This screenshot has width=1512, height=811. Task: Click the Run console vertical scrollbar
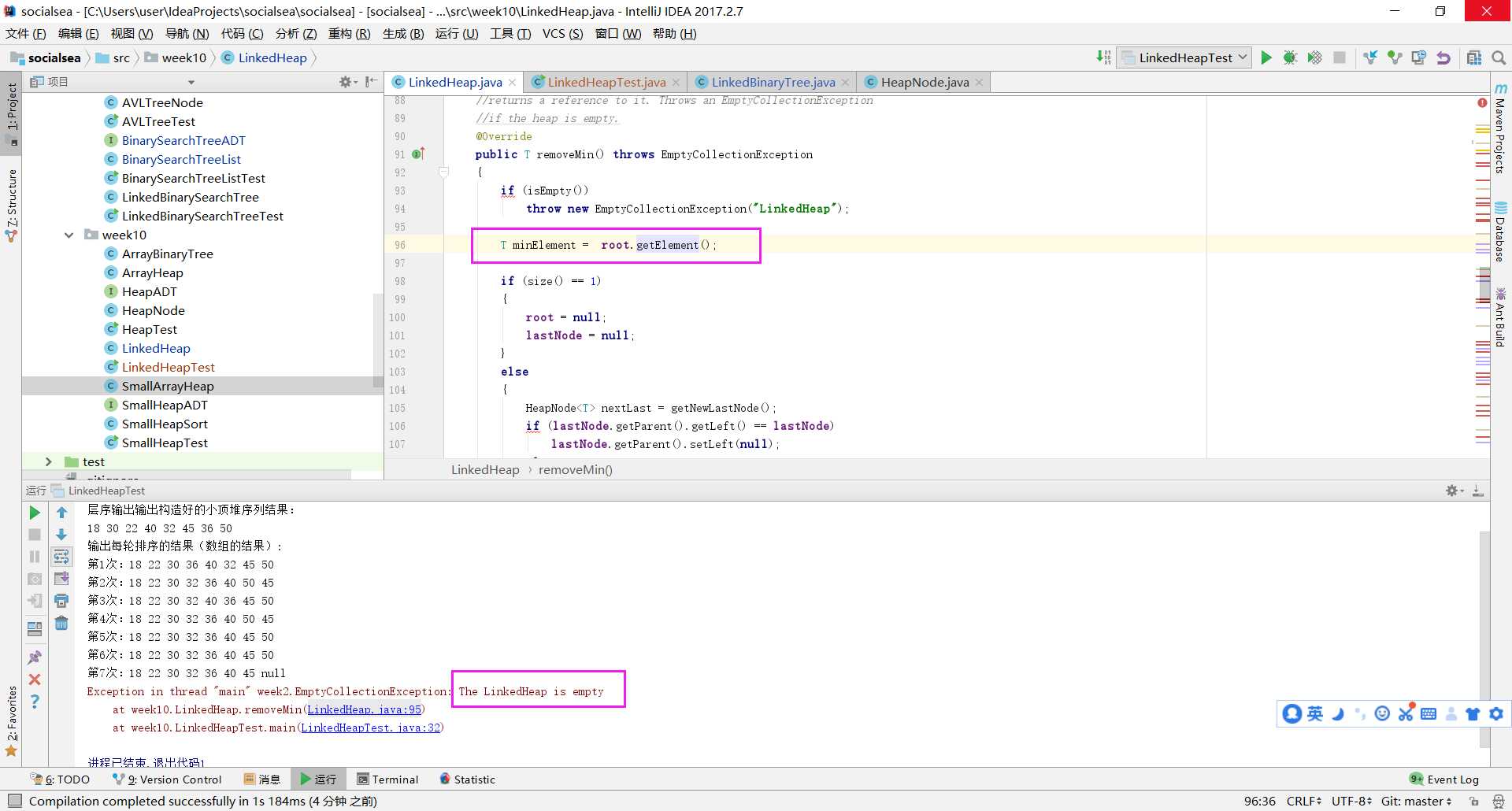pyautogui.click(x=1484, y=639)
